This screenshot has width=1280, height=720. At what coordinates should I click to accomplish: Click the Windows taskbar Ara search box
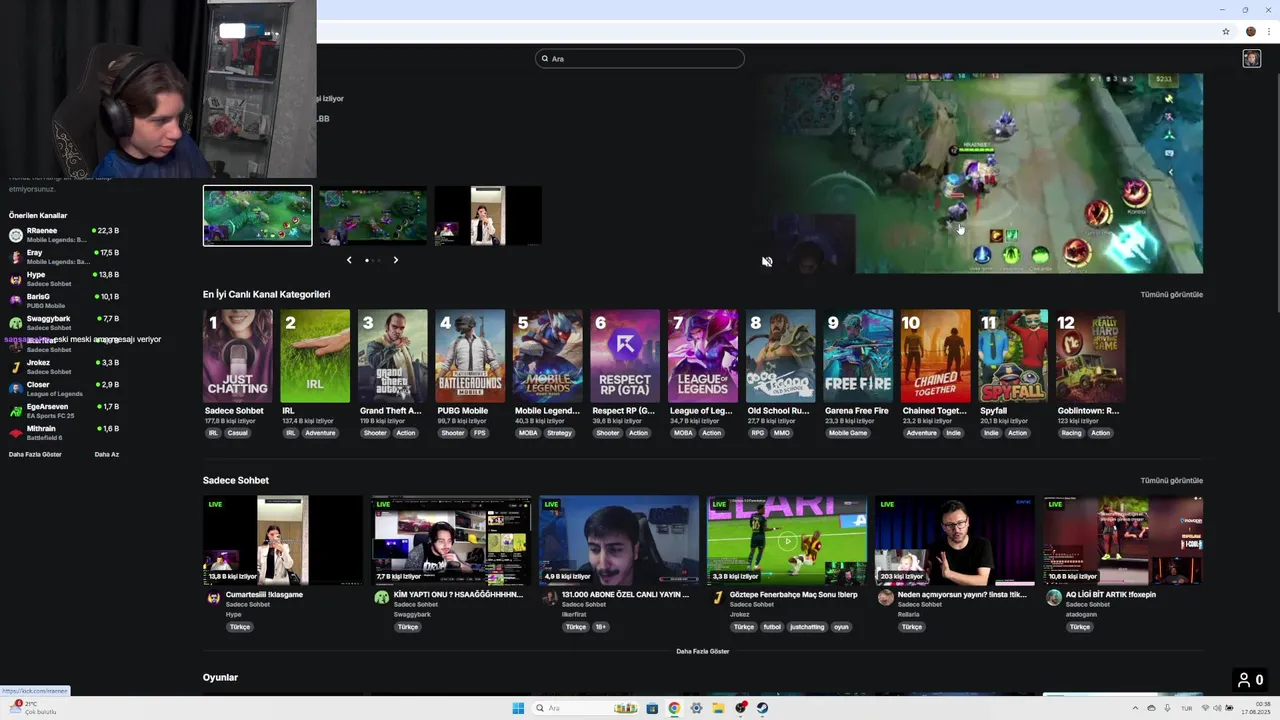[585, 708]
